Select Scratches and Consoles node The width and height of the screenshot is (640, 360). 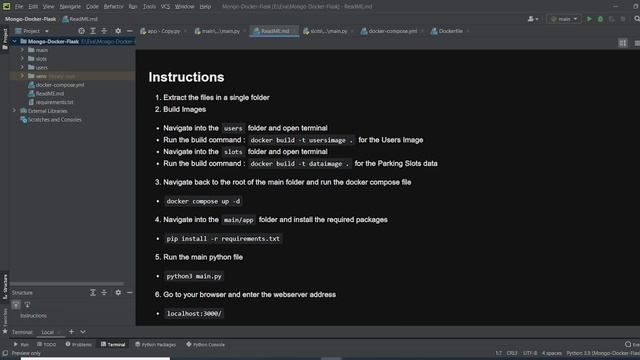tap(51, 120)
